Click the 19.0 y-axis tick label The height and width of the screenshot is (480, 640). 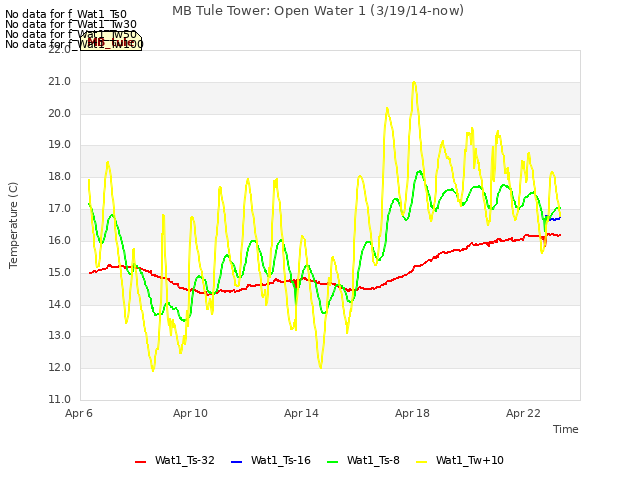pos(60,145)
